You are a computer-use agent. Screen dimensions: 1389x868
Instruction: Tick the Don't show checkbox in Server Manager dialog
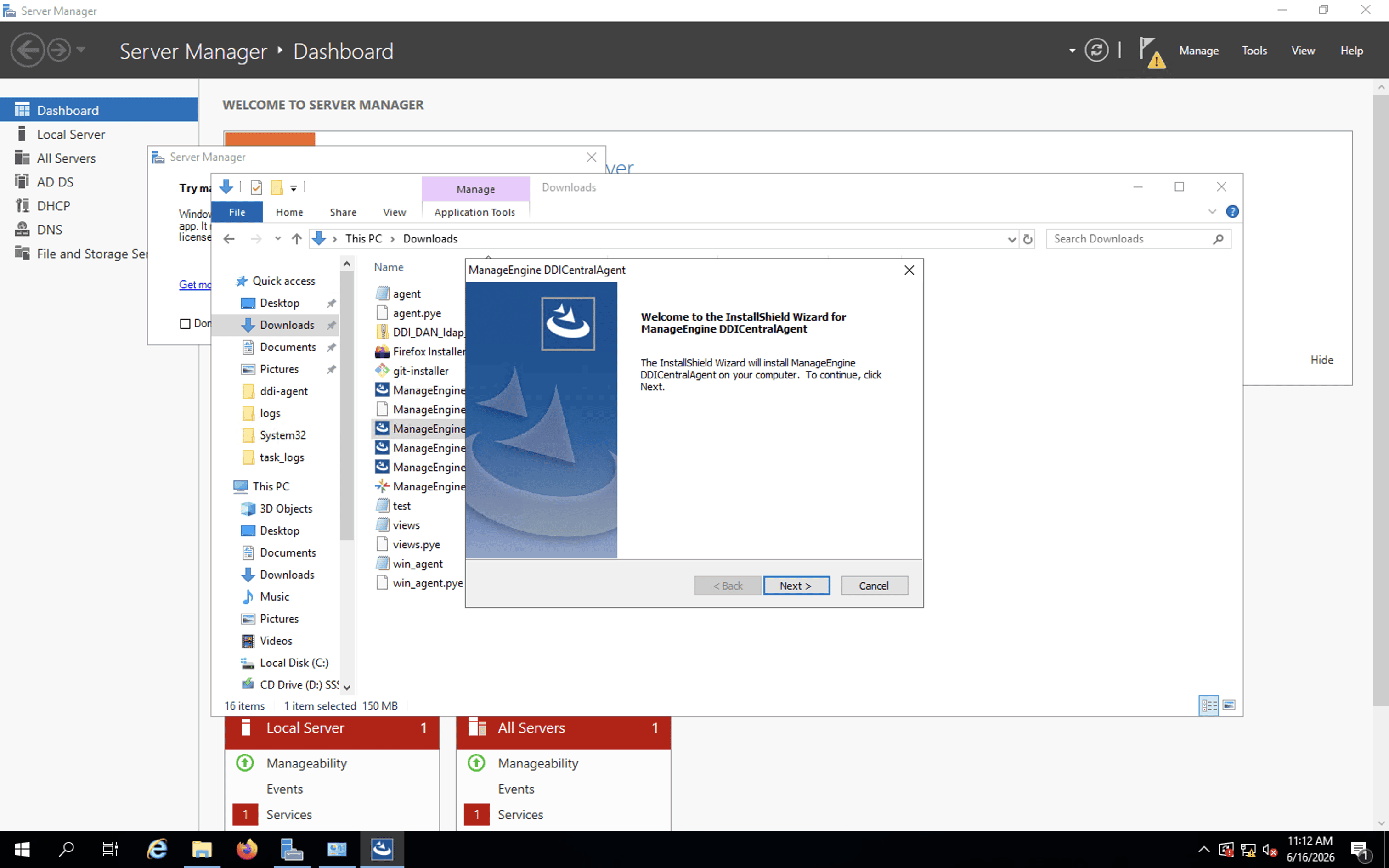(x=185, y=324)
